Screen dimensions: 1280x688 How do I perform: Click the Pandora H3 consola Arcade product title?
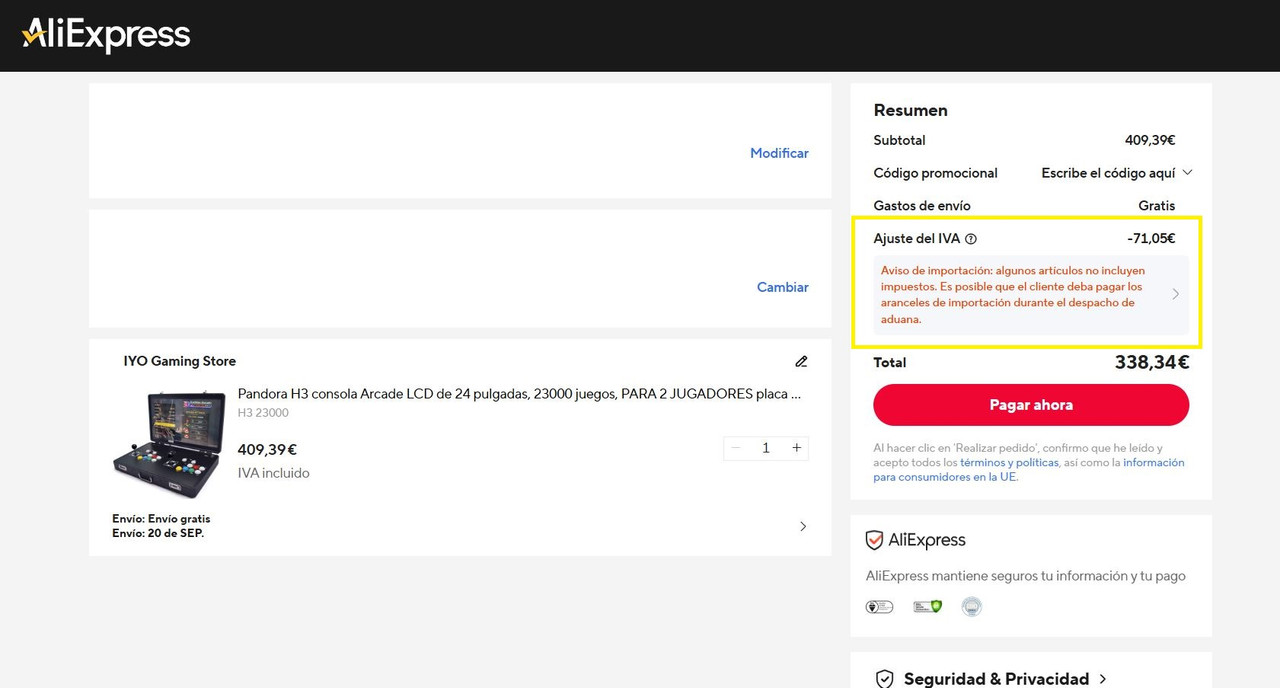click(519, 394)
